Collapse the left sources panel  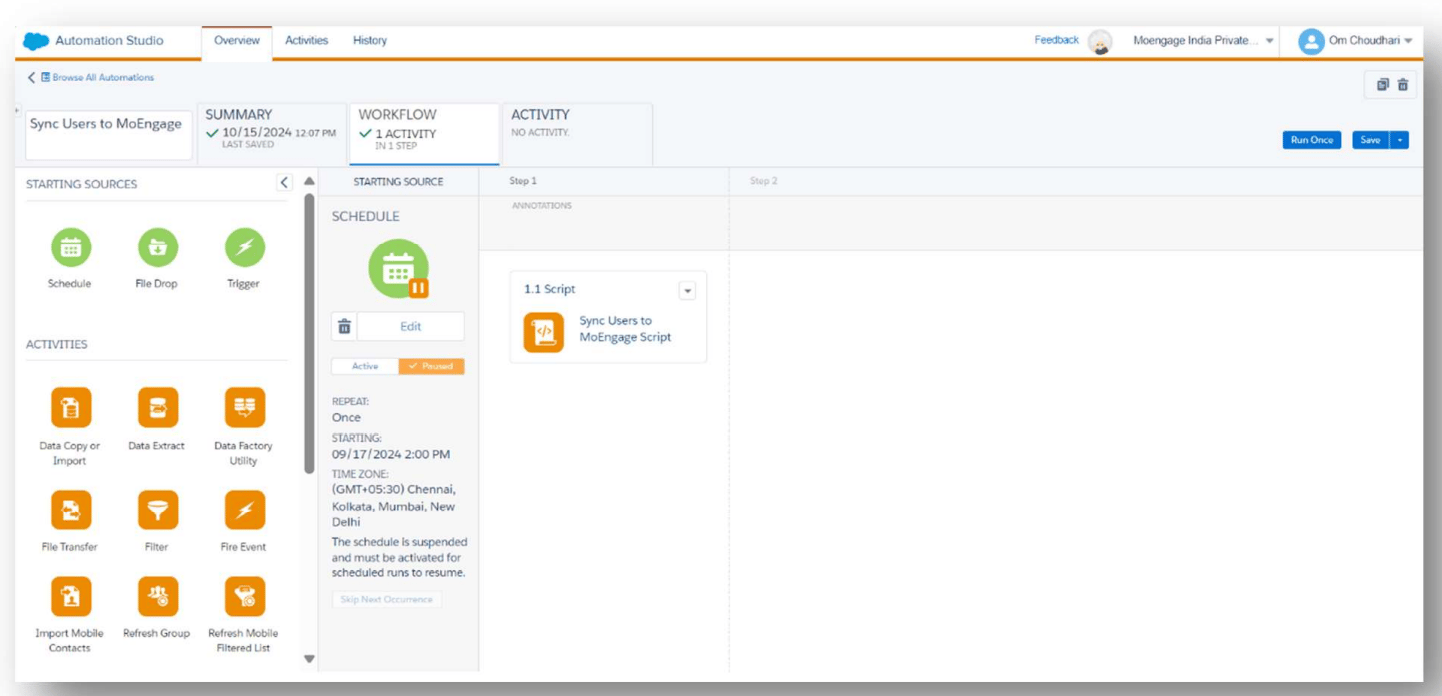[x=284, y=182]
